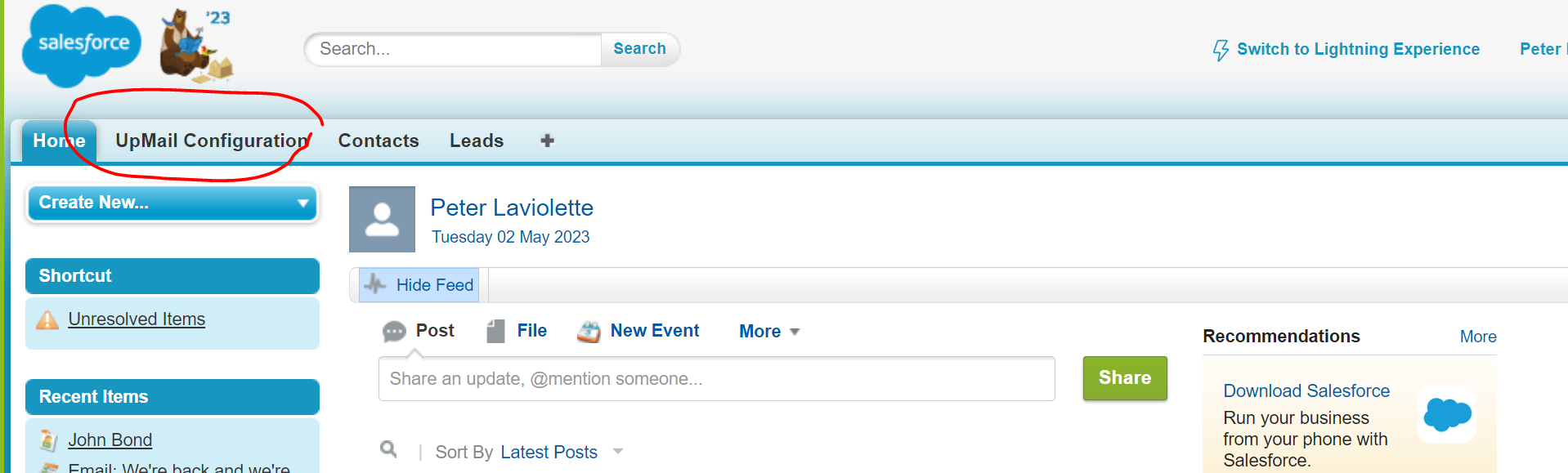This screenshot has height=473, width=1568.
Task: Click the '23 Astro mascot image
Action: click(x=196, y=46)
